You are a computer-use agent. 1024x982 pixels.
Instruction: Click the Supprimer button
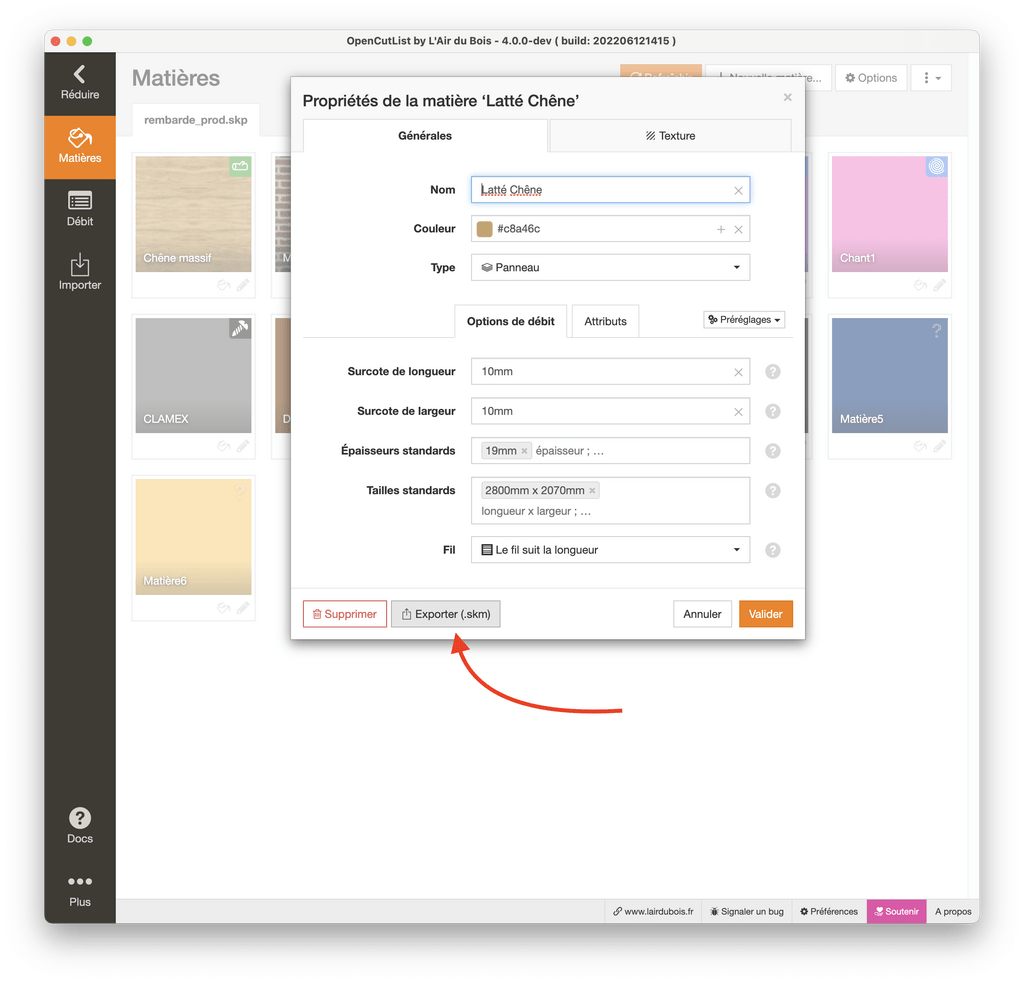click(345, 614)
